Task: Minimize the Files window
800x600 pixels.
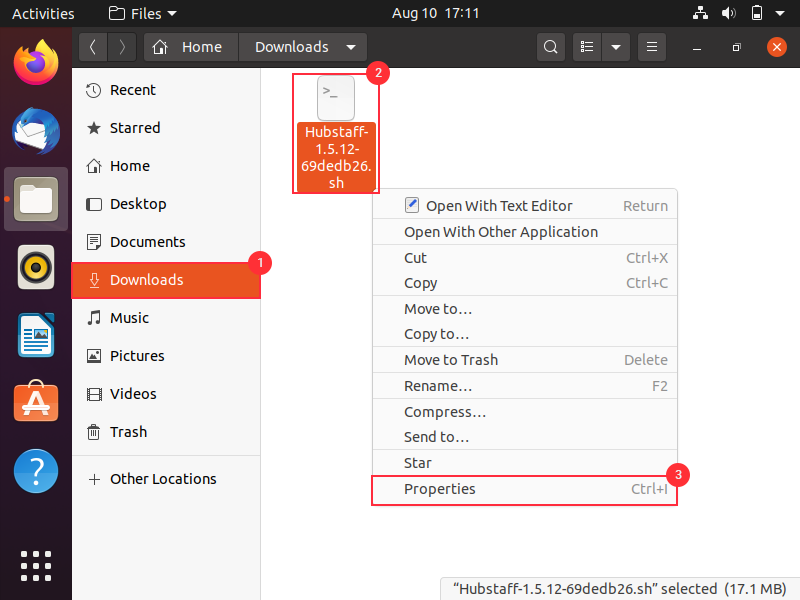Action: pos(697,48)
